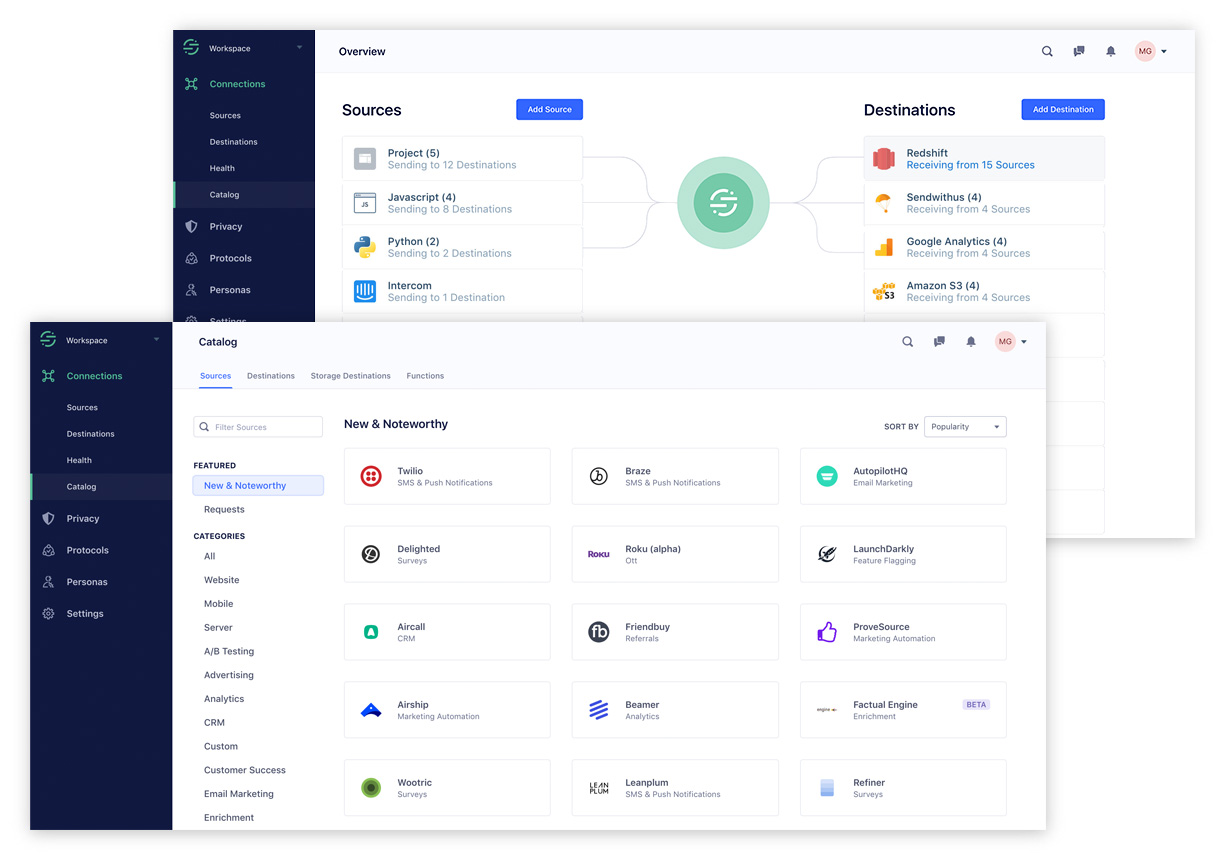Select the Email Marketing category

coord(238,794)
